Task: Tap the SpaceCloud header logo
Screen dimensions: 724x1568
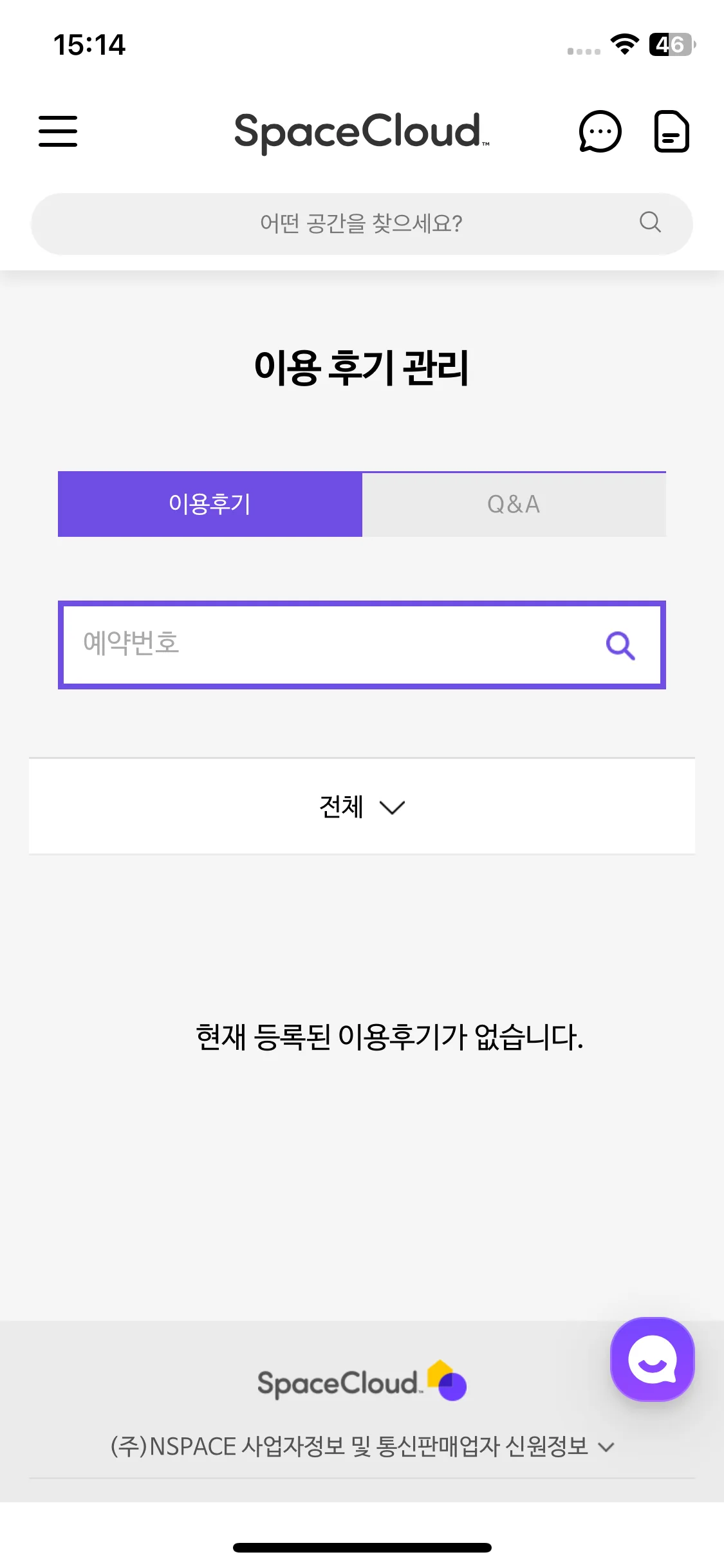Action: [362, 132]
